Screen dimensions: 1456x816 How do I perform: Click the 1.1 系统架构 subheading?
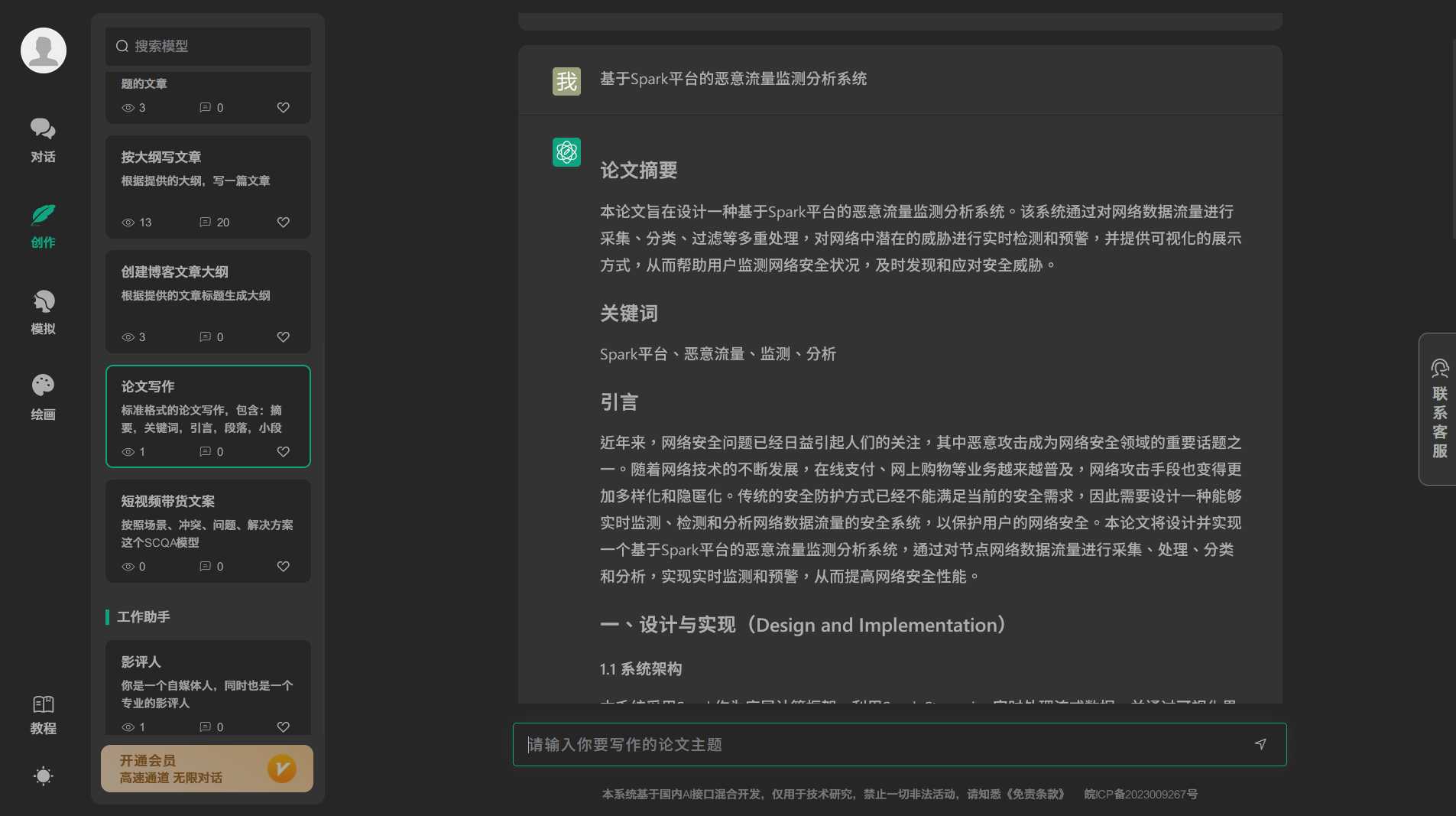click(x=640, y=669)
